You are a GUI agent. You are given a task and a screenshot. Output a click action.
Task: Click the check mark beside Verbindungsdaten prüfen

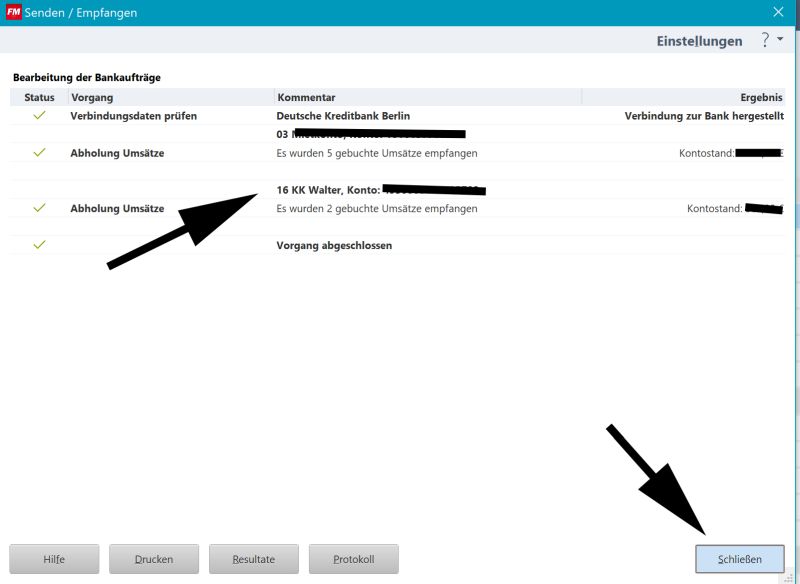39,115
